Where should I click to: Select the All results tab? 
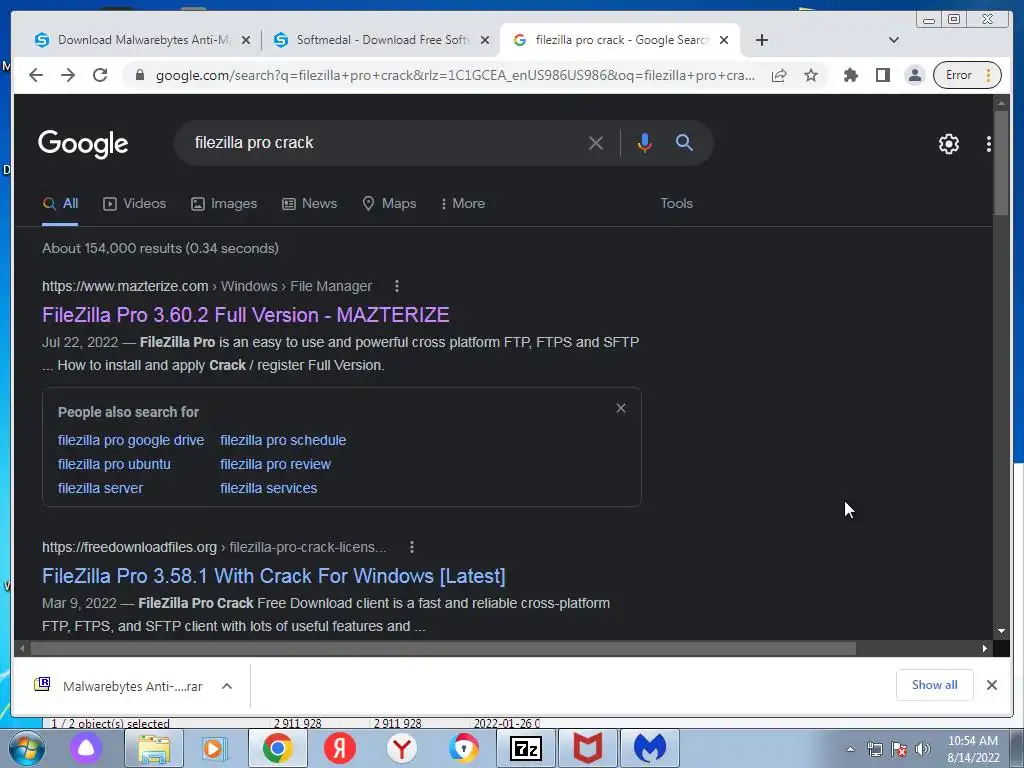coord(60,204)
